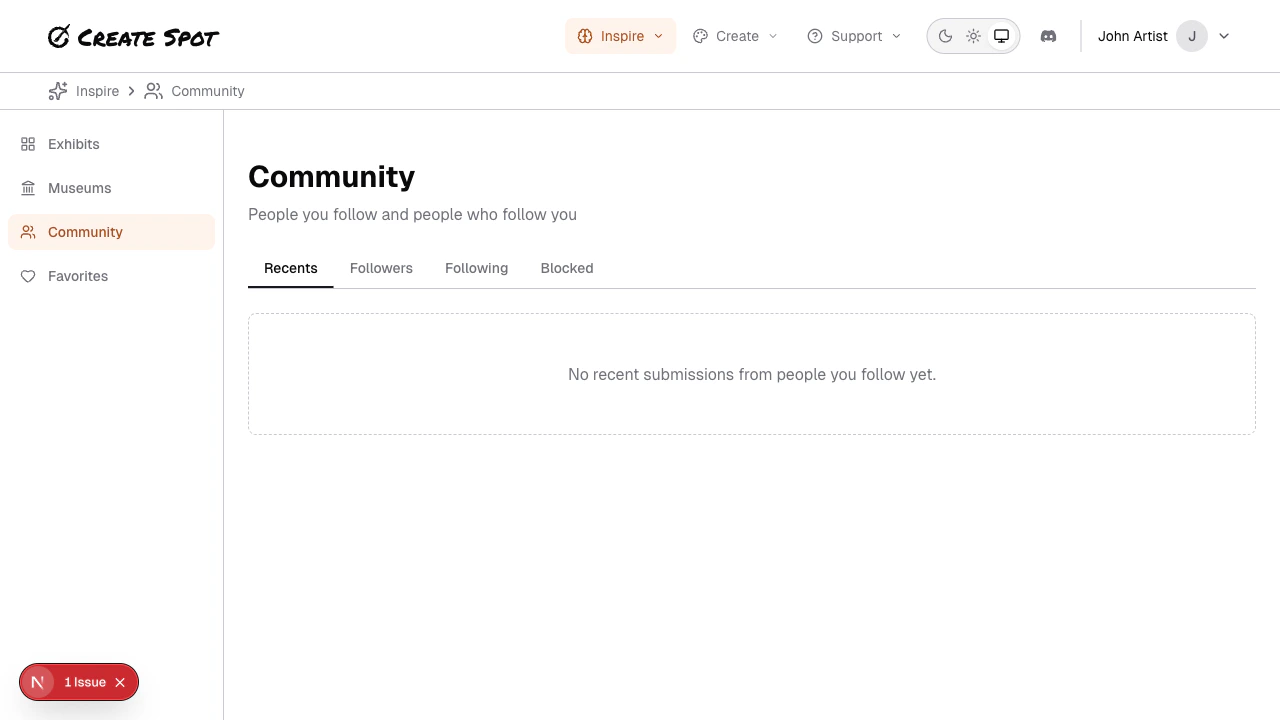This screenshot has height=720, width=1280.
Task: Open the Discord icon in the header
Action: coord(1048,36)
